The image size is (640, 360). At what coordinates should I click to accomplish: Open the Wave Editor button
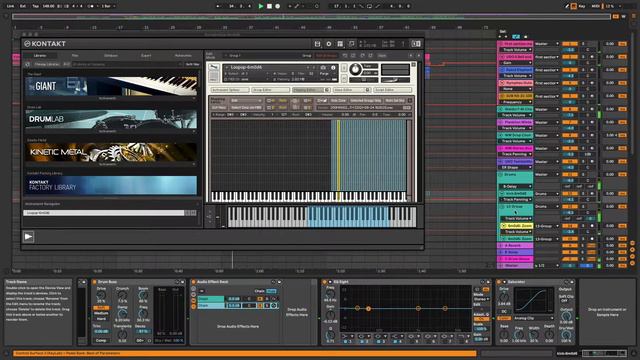pos(352,90)
